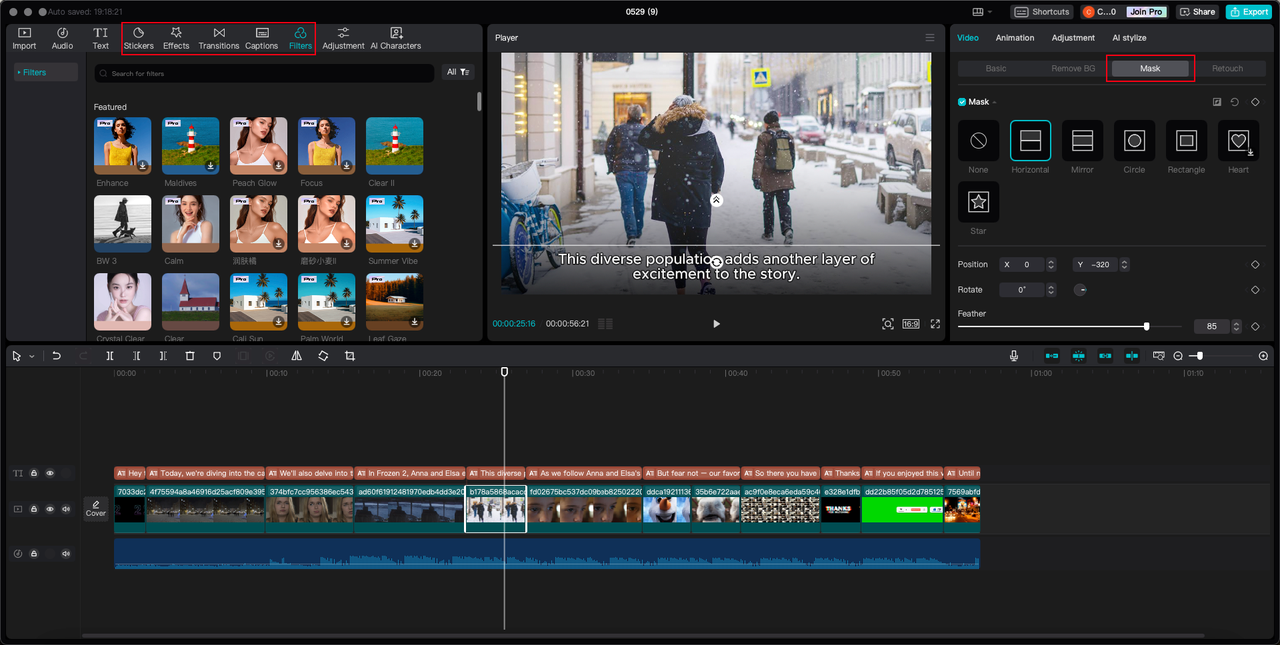Click the Undo arrow in timeline toolbar

pos(57,356)
